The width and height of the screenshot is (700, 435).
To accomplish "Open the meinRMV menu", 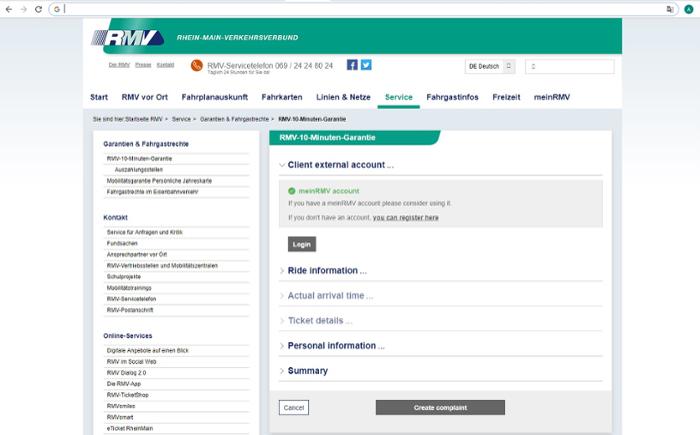I will pyautogui.click(x=552, y=97).
